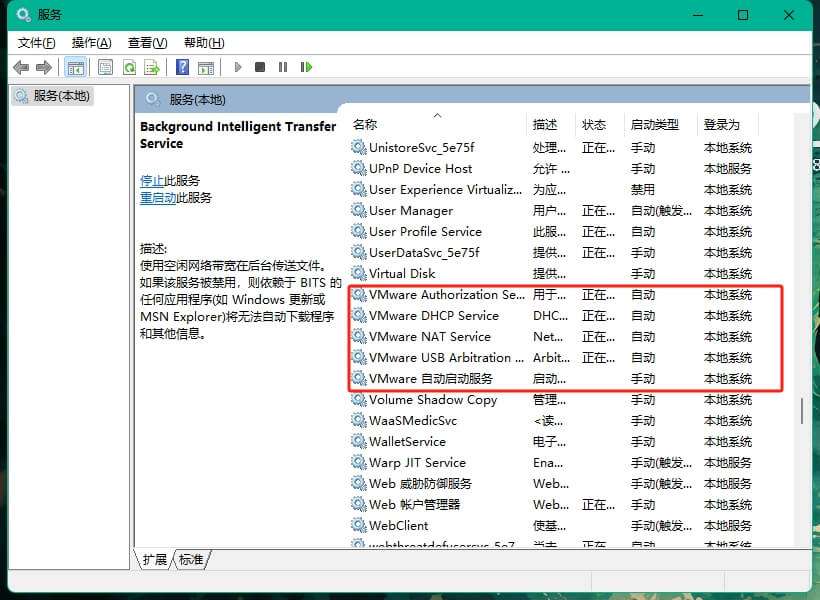Click the gear icon beside WalletService
The image size is (820, 600).
359,441
